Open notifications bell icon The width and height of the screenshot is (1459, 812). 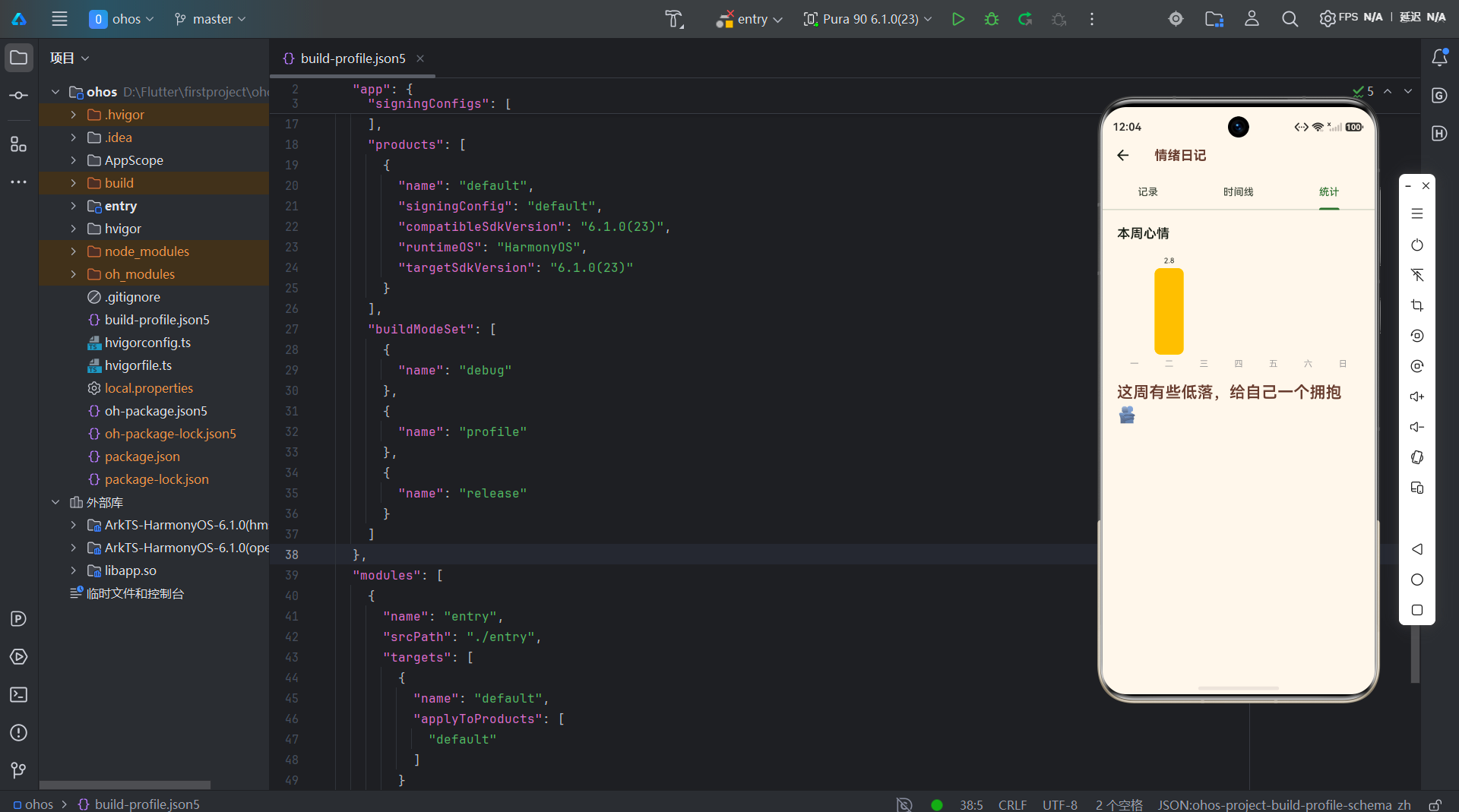click(x=1439, y=58)
